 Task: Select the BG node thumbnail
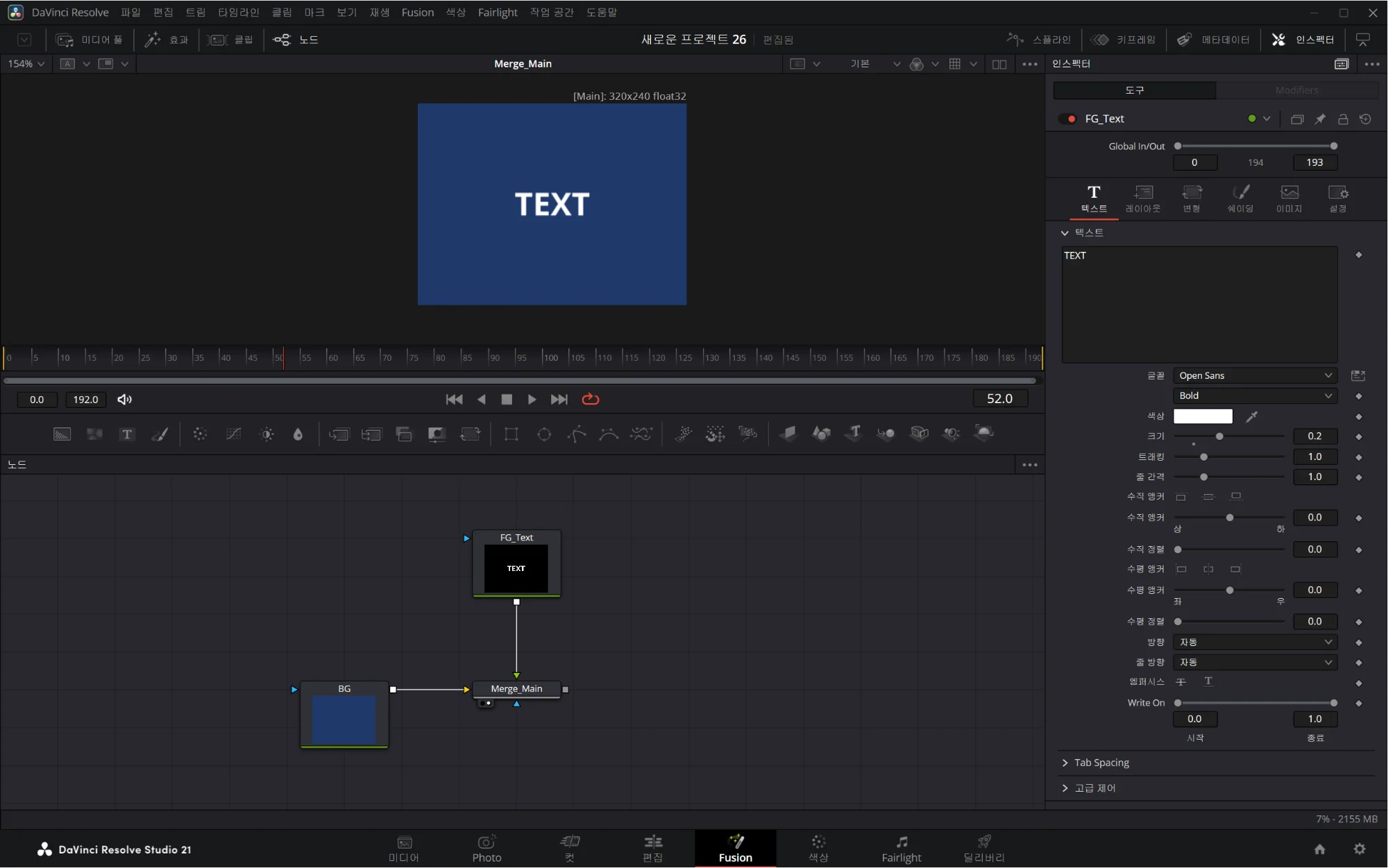coord(344,720)
